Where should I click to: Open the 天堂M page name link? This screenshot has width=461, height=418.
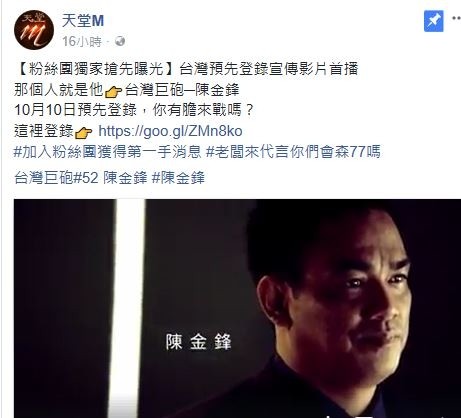pos(83,21)
